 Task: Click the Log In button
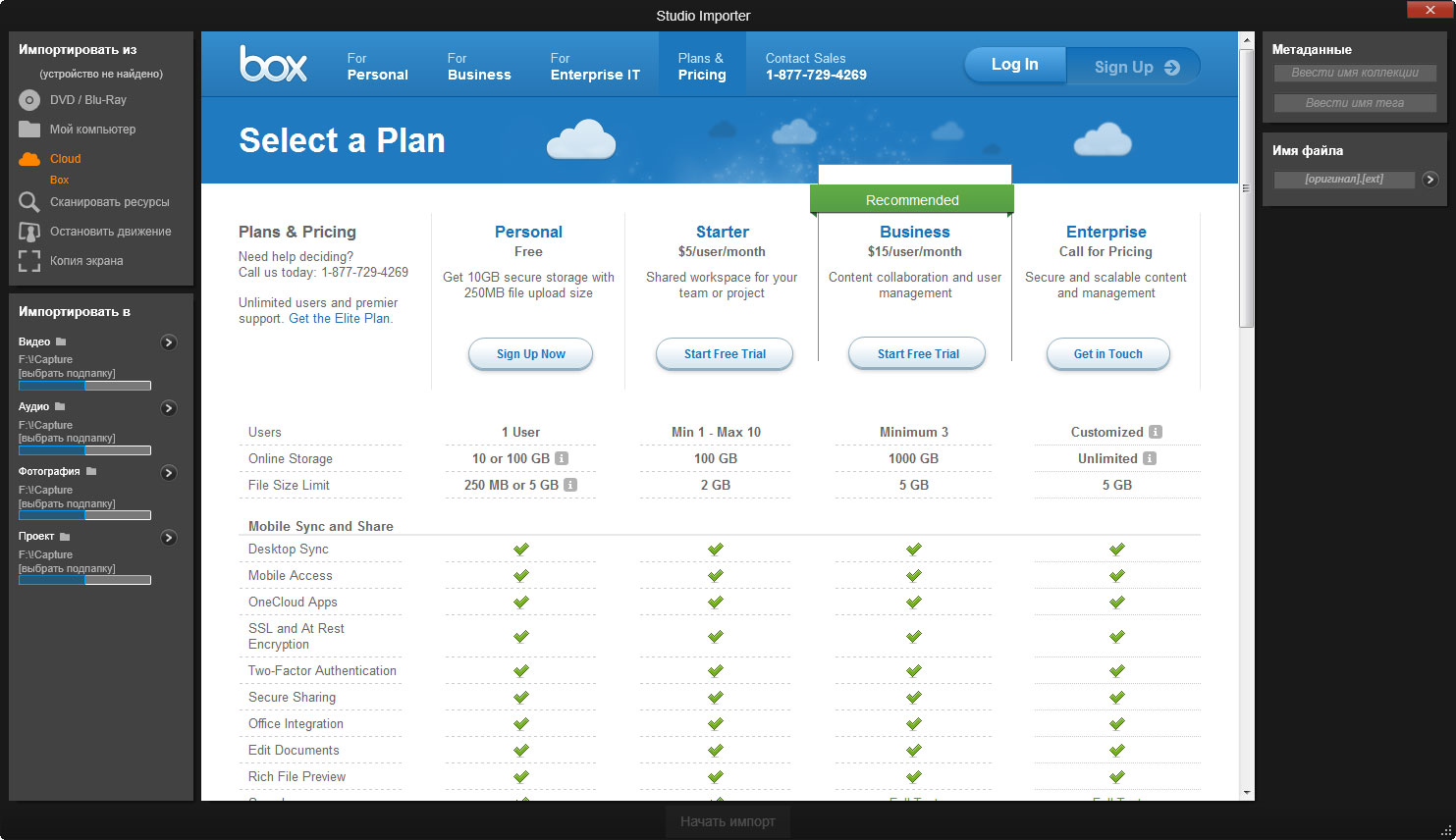point(1015,65)
